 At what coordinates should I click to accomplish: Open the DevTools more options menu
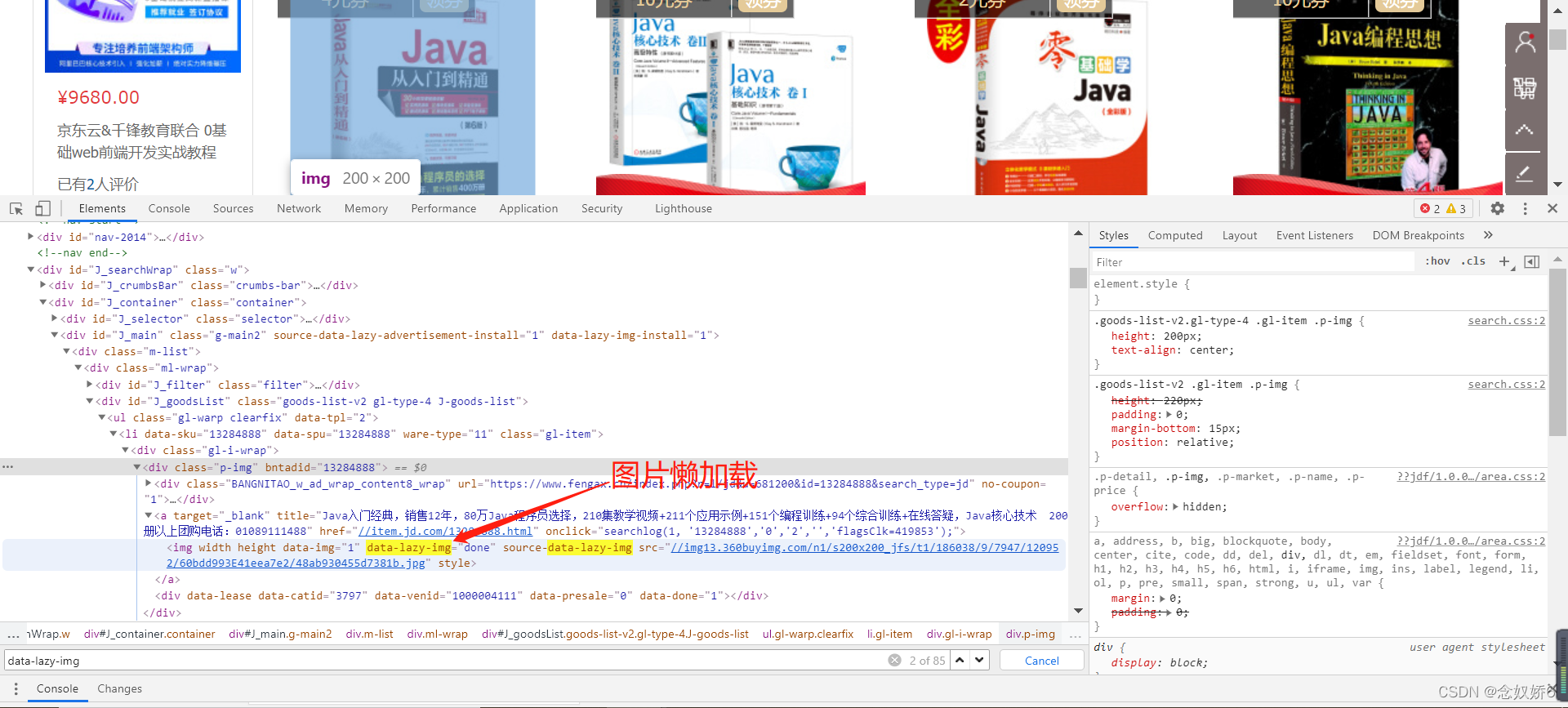[x=1525, y=208]
